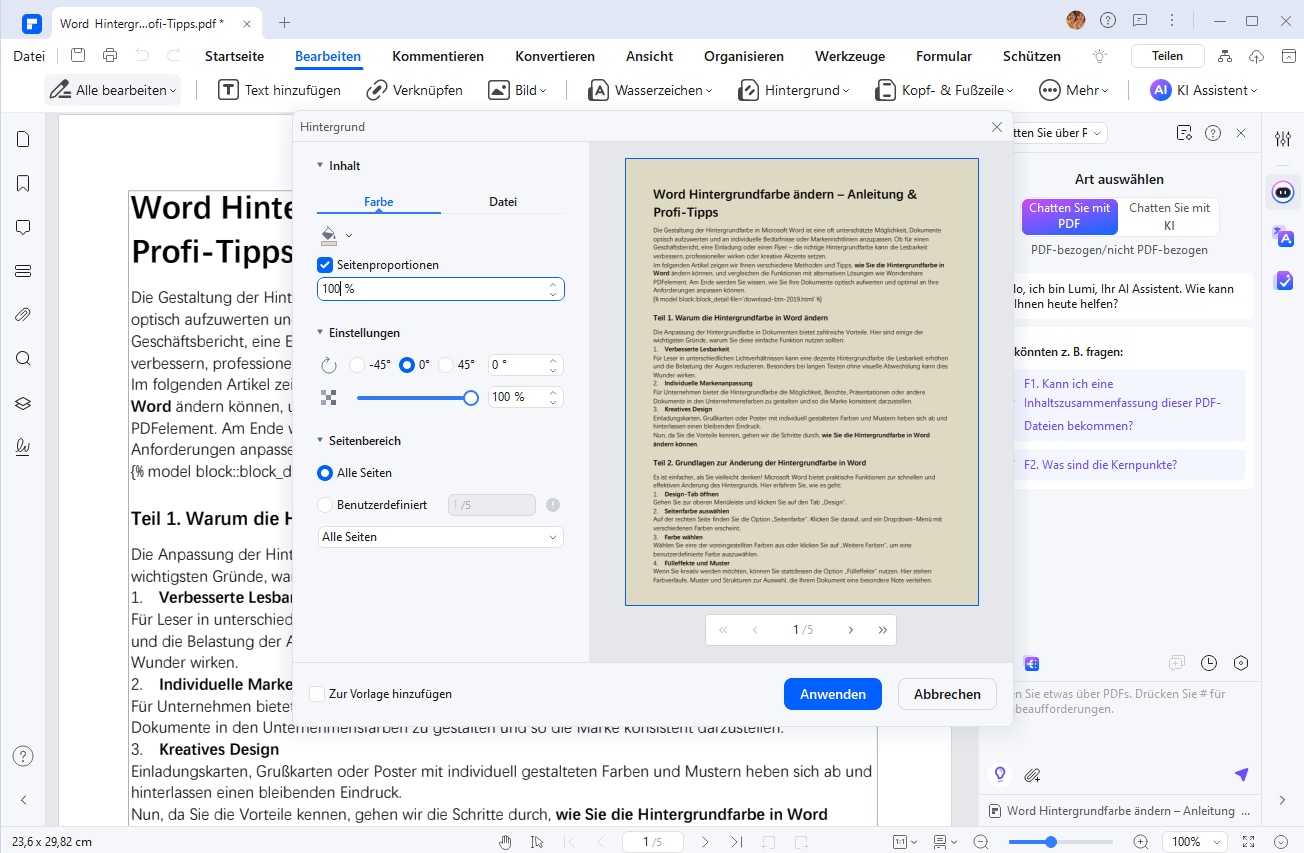The width and height of the screenshot is (1304, 853).
Task: Open the color picker dropdown arrow
Action: [349, 236]
